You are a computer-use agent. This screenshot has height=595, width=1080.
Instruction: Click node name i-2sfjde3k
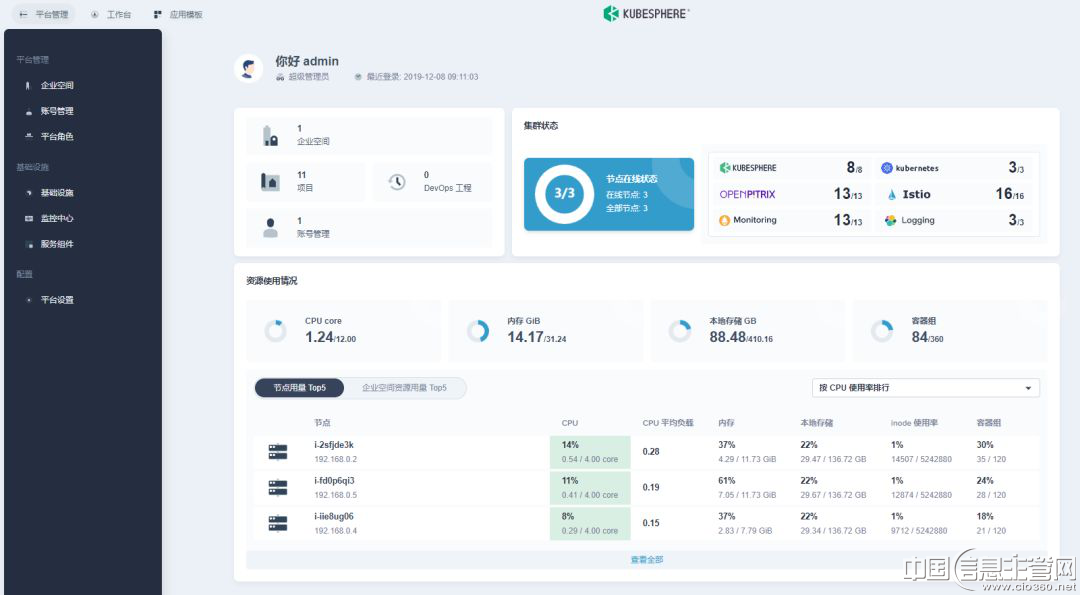coord(334,445)
